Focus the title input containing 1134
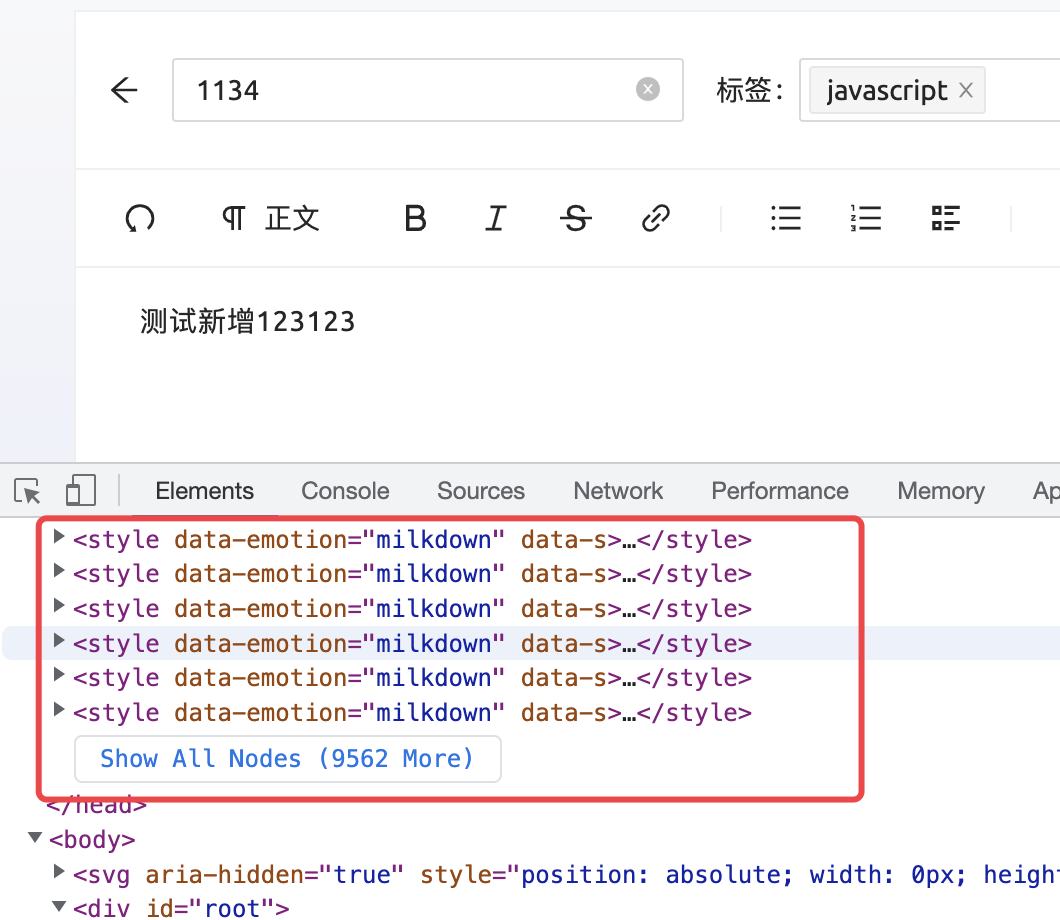 [427, 90]
